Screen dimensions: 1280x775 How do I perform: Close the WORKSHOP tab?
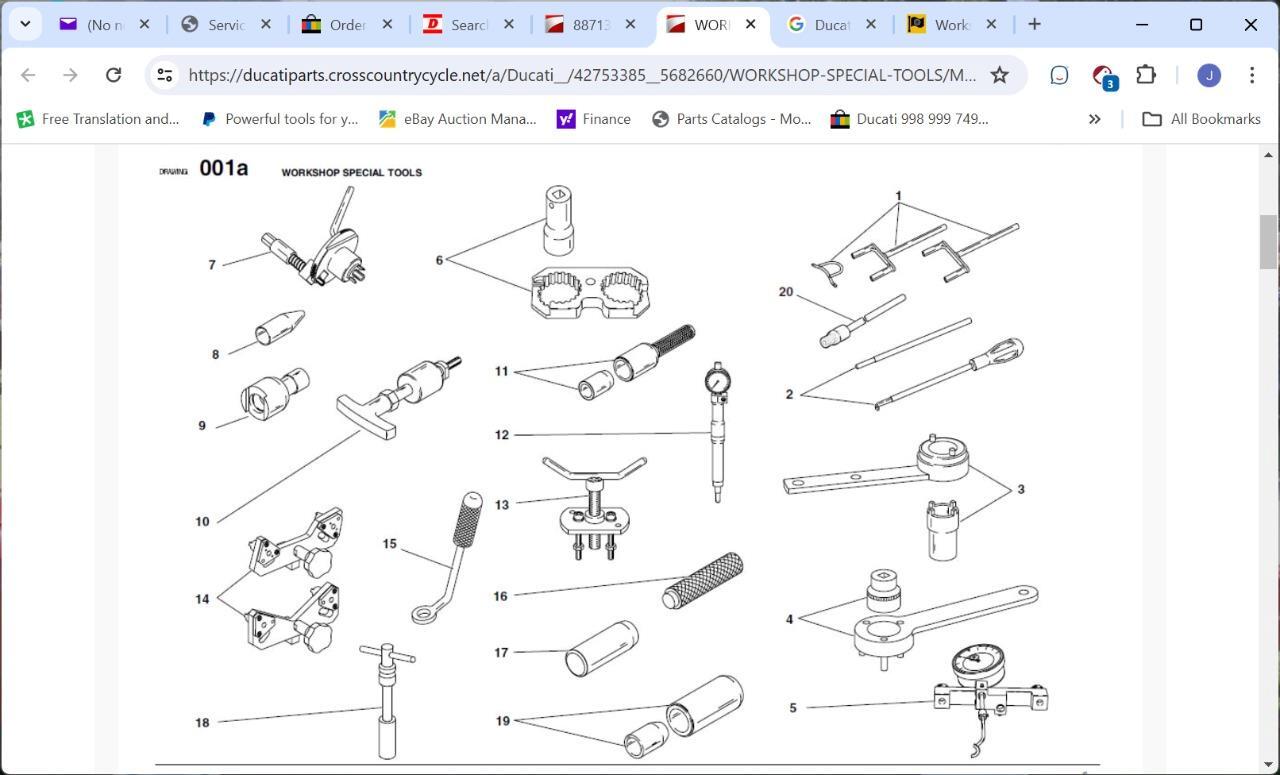pos(751,24)
